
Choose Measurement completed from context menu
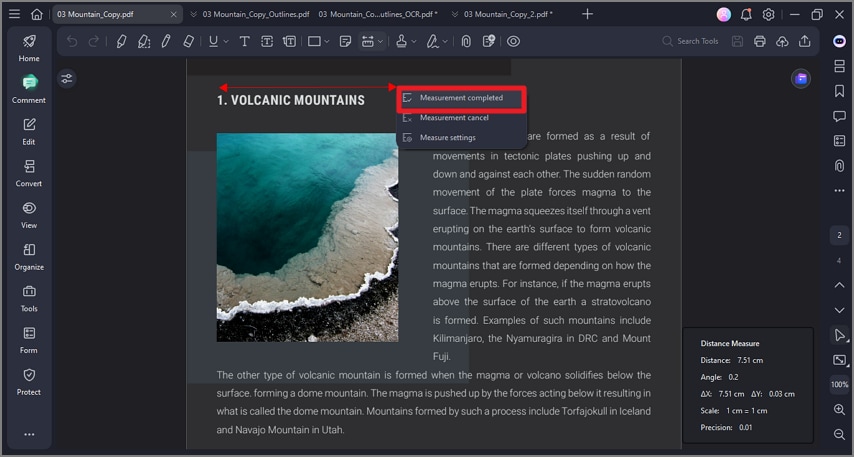pos(461,98)
